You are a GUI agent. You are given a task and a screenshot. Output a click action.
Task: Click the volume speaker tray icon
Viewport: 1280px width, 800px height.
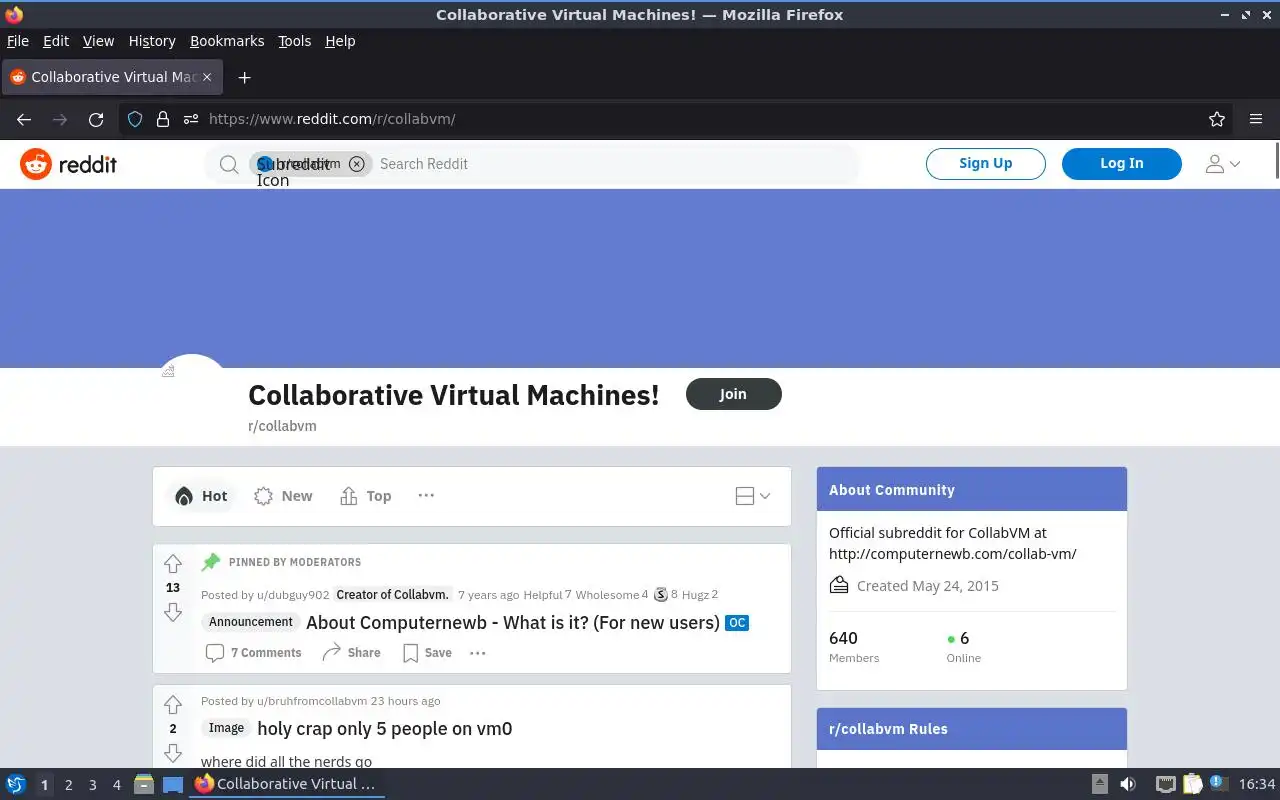pyautogui.click(x=1128, y=784)
